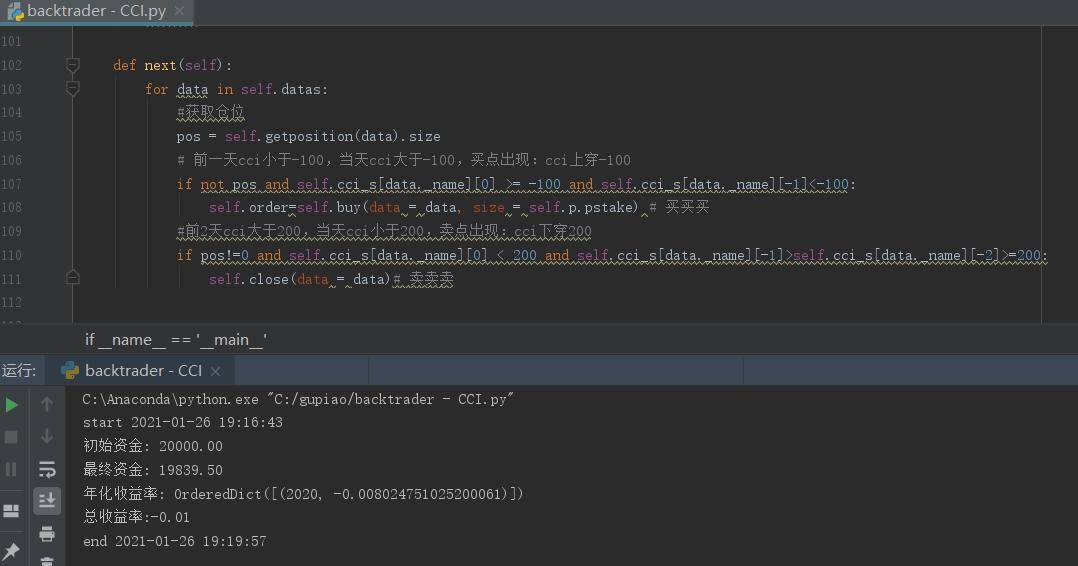Screen dimensions: 1078x566
Task: Click the Pause output icon
Action: tap(11, 469)
